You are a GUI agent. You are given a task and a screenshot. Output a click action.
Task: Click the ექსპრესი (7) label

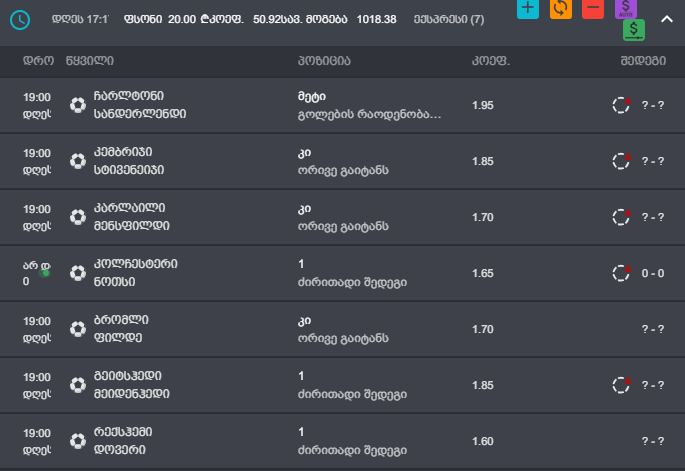pos(449,20)
